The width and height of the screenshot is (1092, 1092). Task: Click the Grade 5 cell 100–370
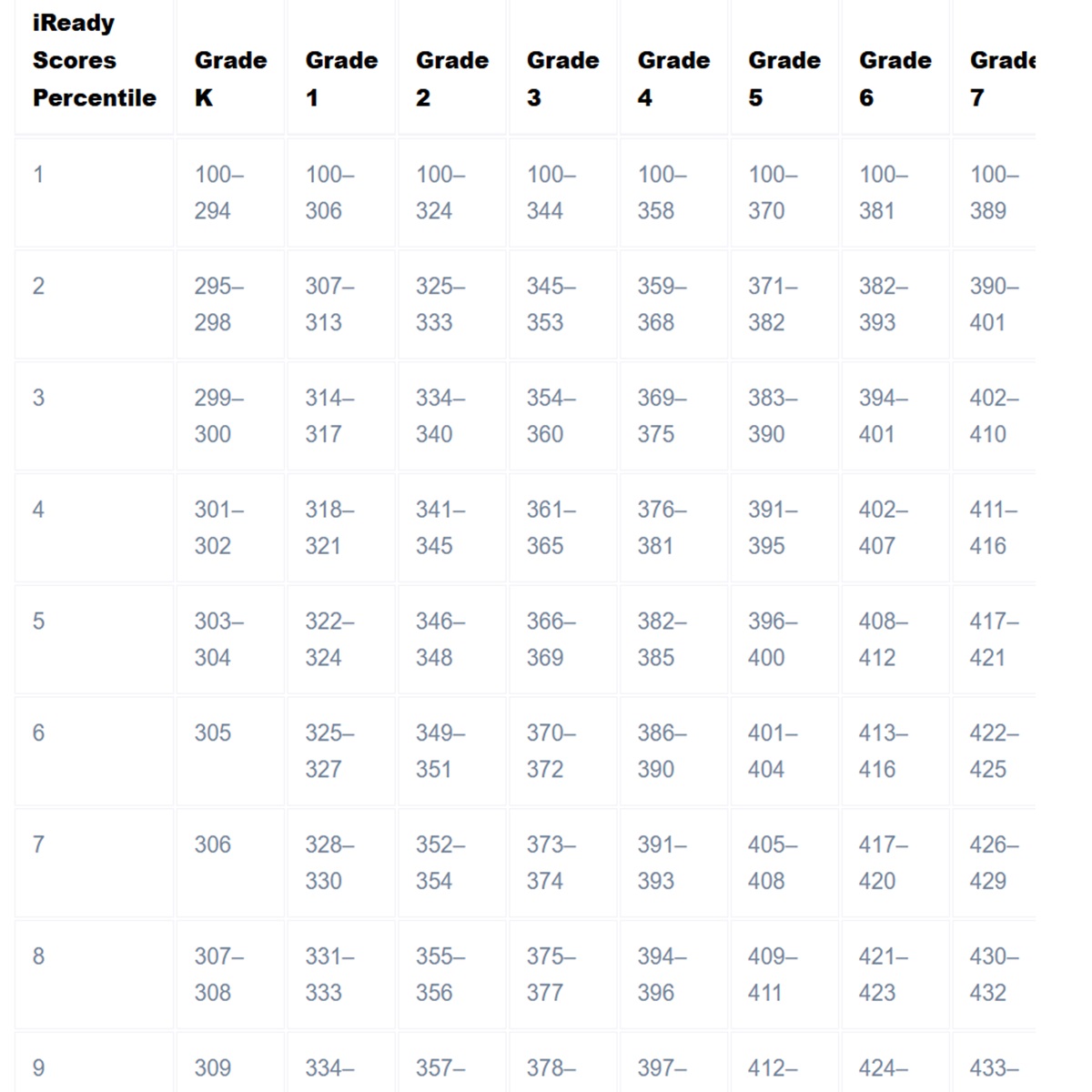point(773,192)
